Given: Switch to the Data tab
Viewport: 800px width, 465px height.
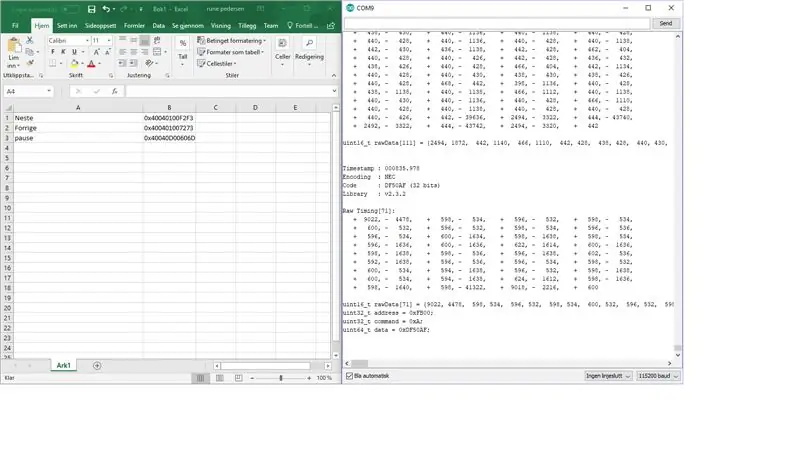Looking at the screenshot, I should [x=159, y=26].
